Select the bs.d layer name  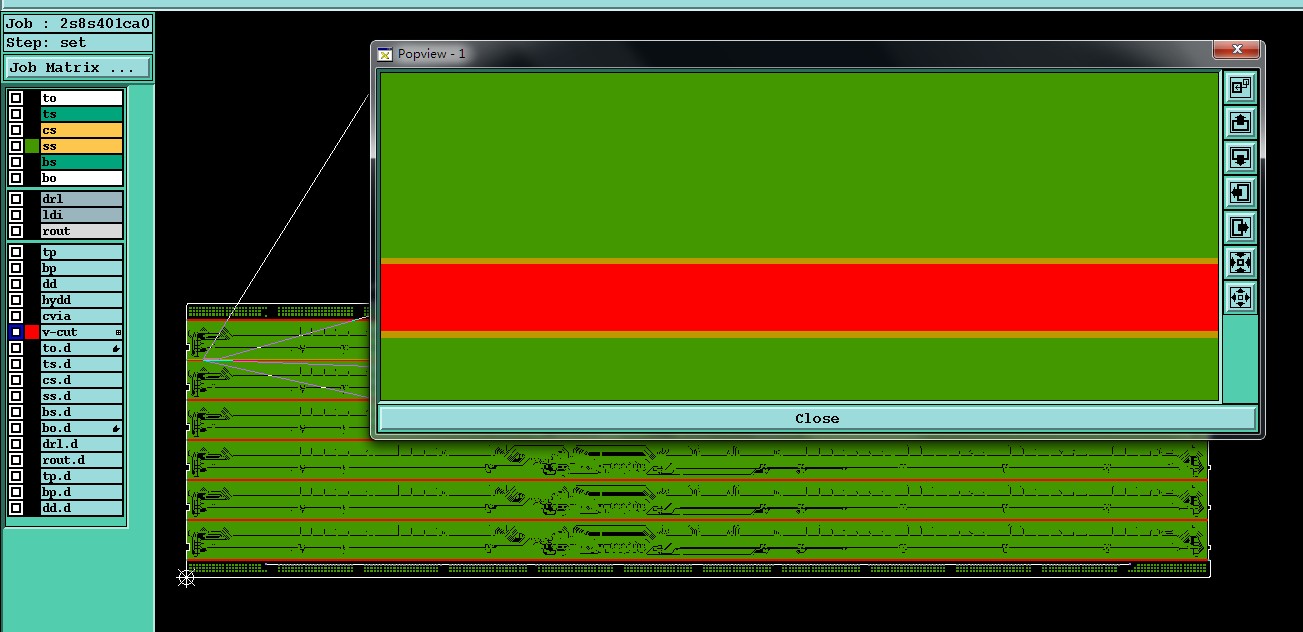(82, 412)
